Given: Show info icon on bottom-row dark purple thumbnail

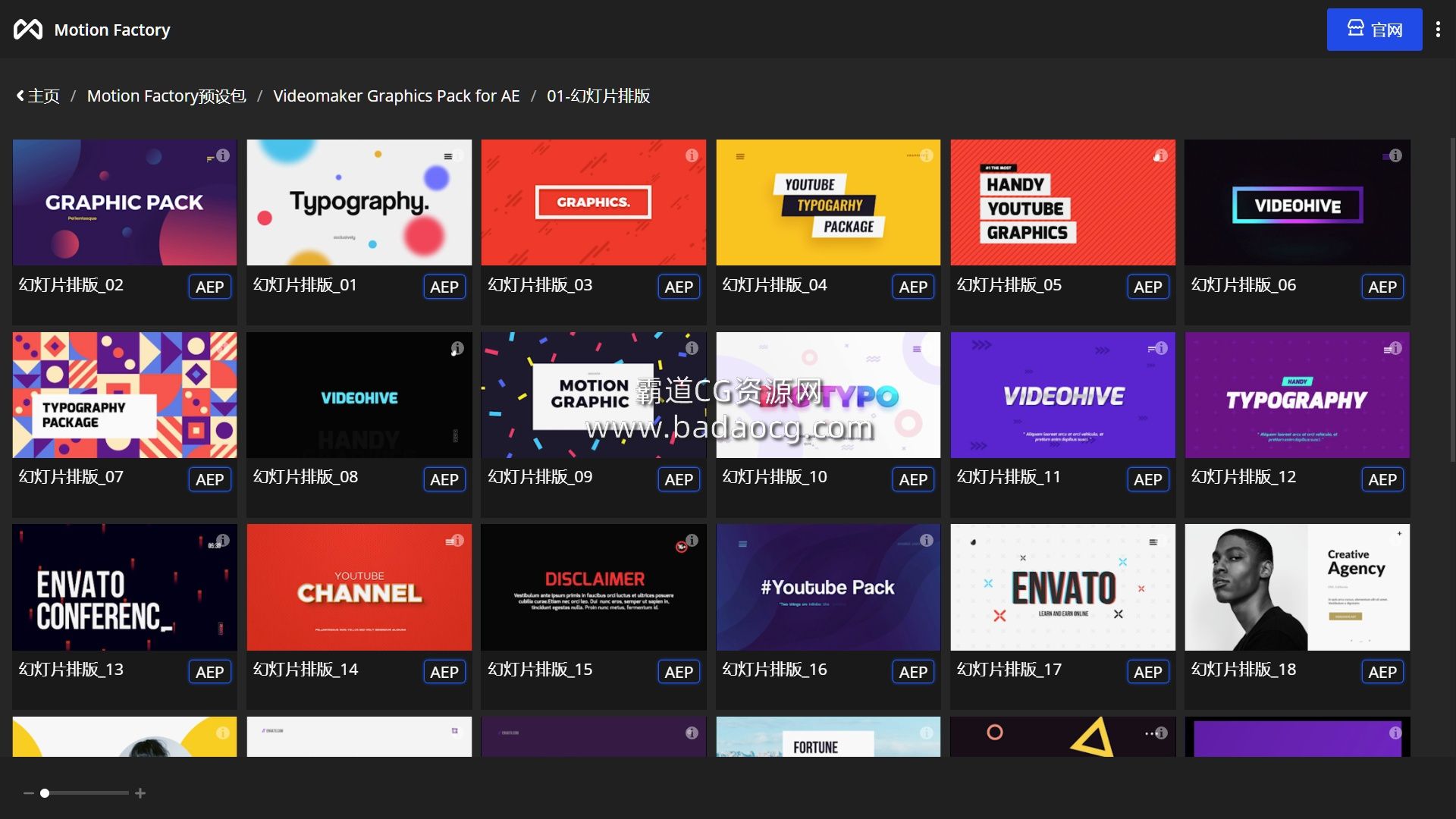Looking at the screenshot, I should 692,733.
